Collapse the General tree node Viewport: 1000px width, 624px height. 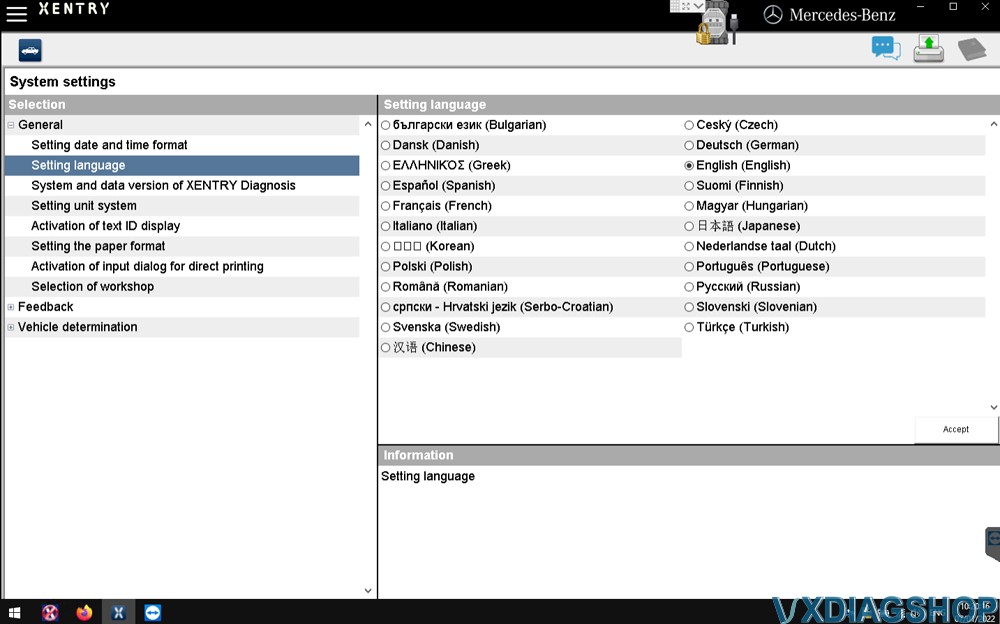pos(11,125)
